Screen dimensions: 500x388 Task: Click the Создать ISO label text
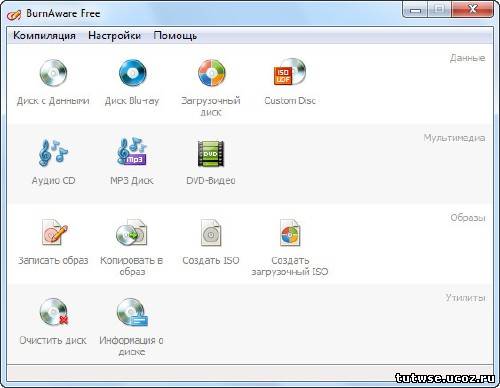211,260
